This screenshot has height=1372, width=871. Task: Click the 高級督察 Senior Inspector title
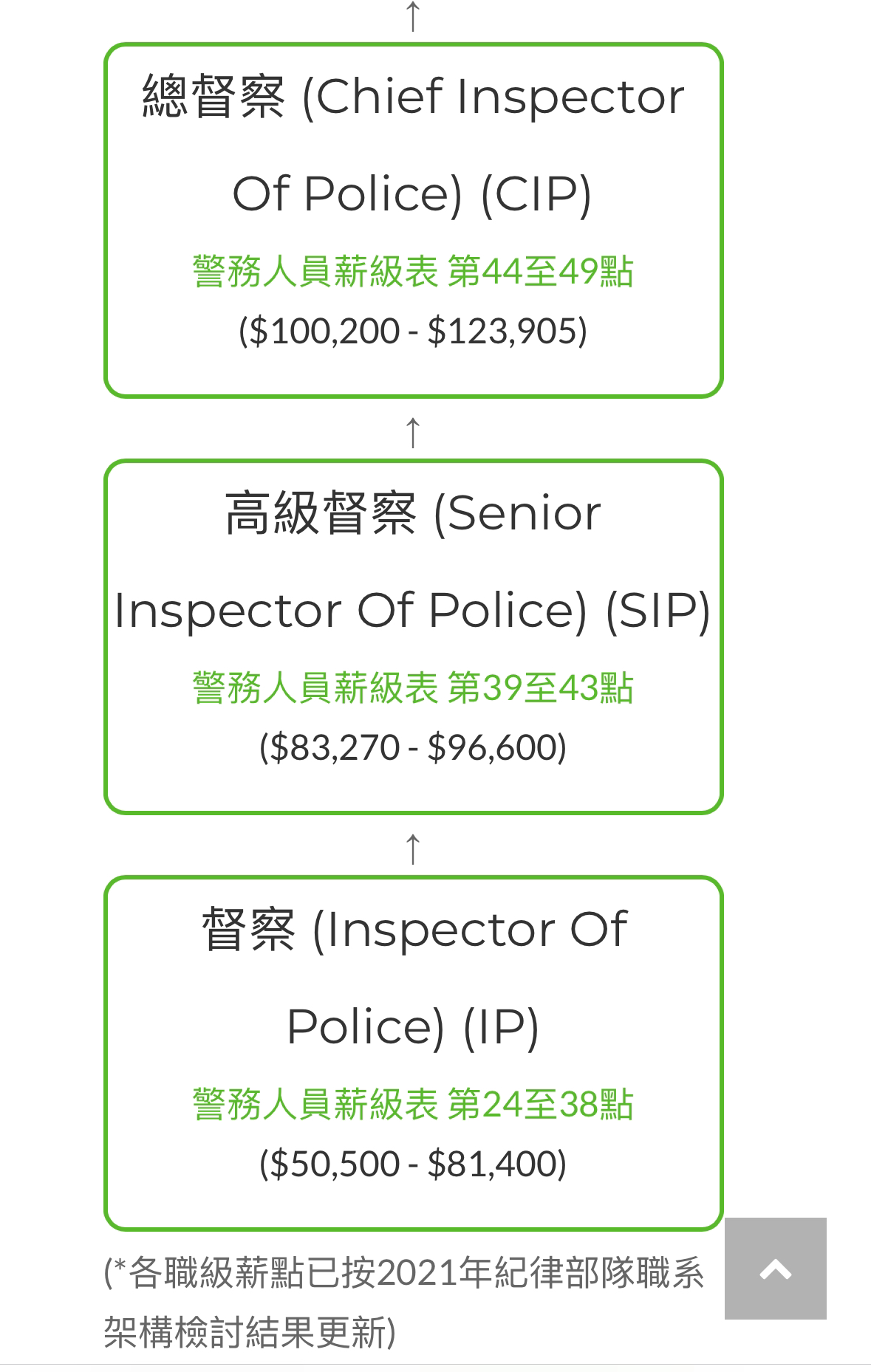point(413,561)
